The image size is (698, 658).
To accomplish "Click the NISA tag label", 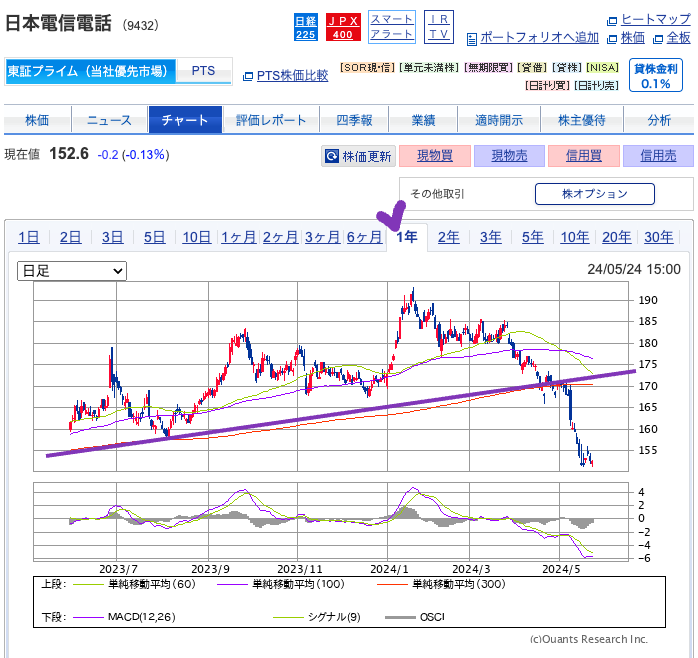I will (x=603, y=68).
